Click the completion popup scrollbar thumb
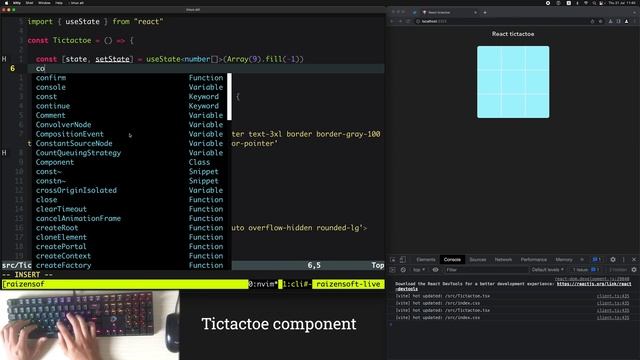This screenshot has height=360, width=640. (x=229, y=97)
